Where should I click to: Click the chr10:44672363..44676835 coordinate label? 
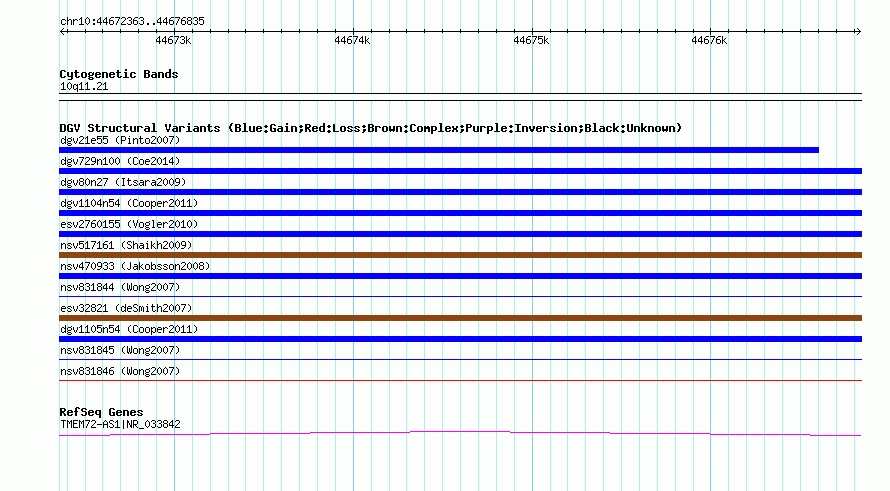click(x=132, y=22)
